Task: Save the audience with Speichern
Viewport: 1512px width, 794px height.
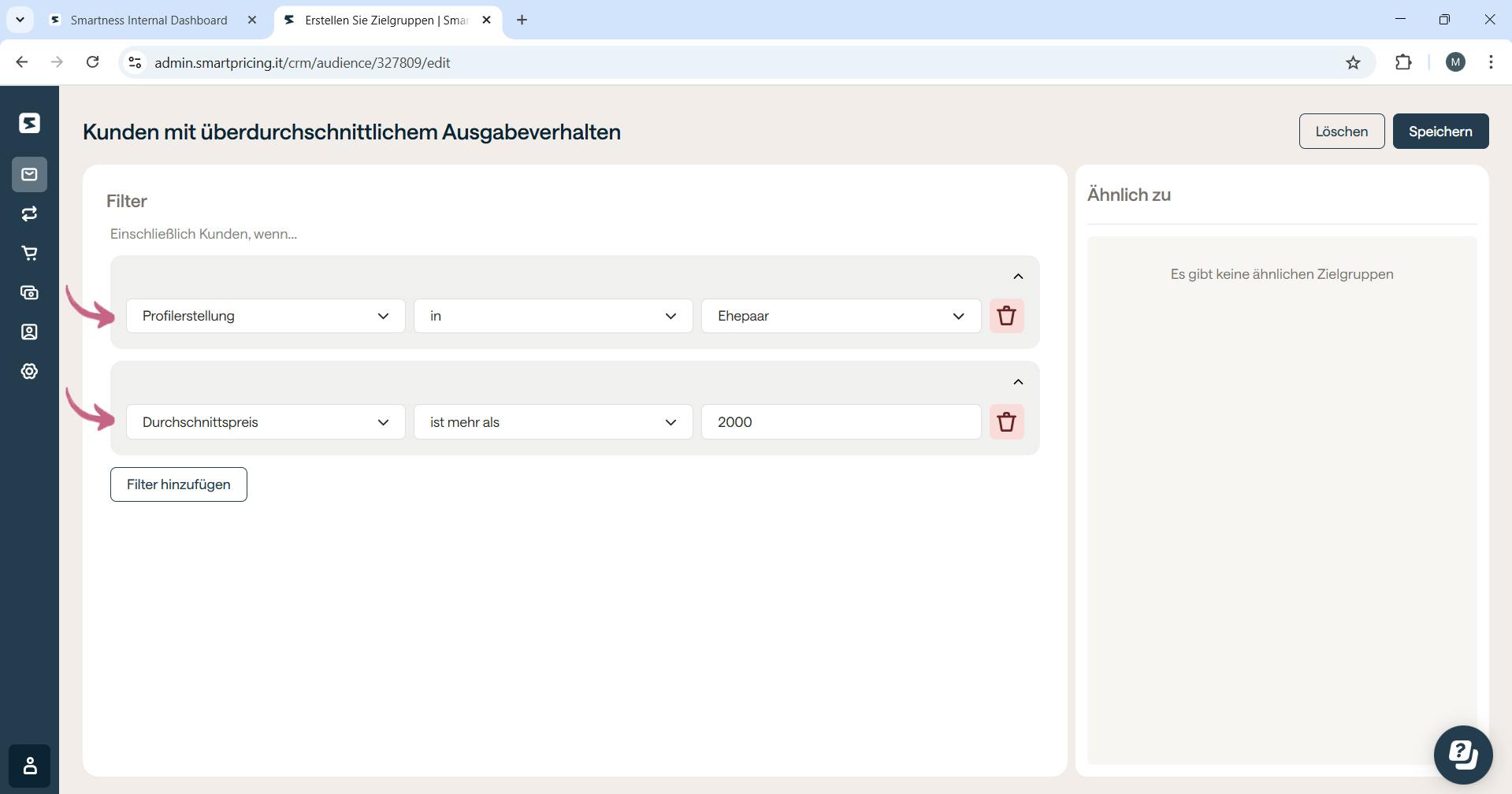Action: coord(1440,132)
